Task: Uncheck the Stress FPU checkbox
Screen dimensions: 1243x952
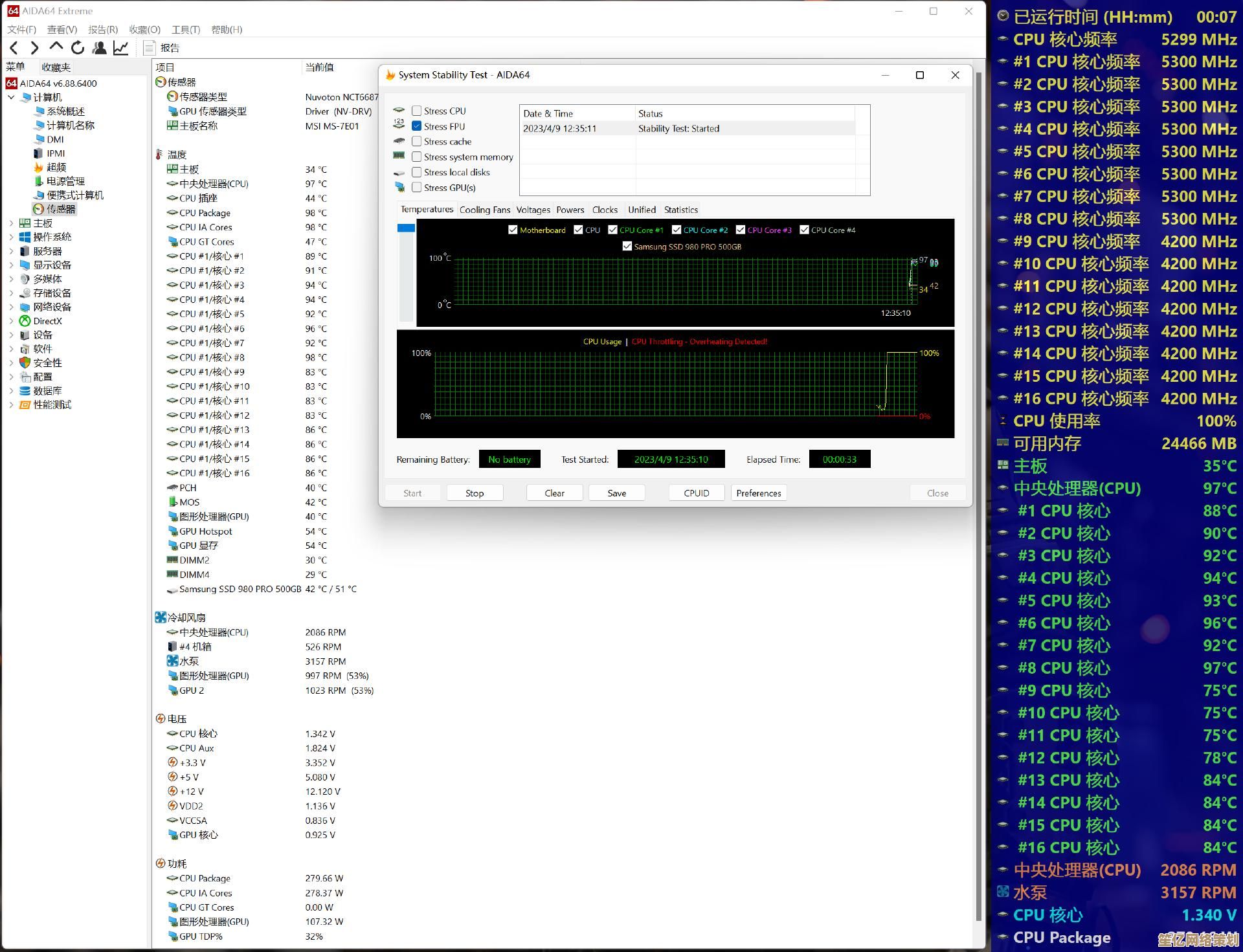Action: click(417, 126)
